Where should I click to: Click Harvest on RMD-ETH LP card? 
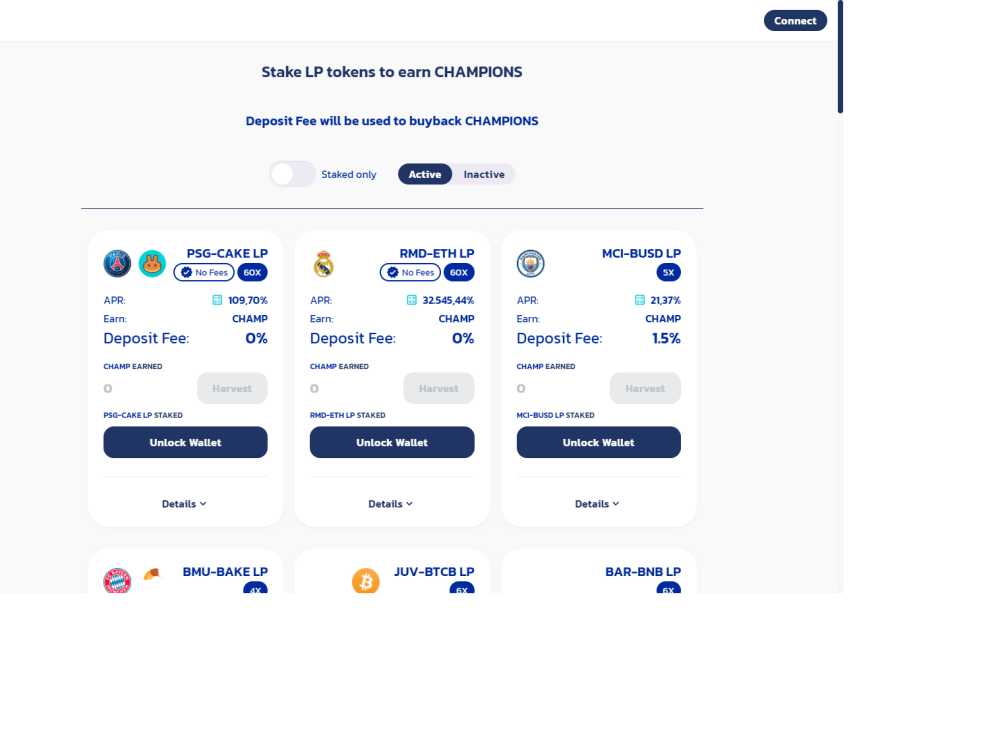[x=439, y=388]
